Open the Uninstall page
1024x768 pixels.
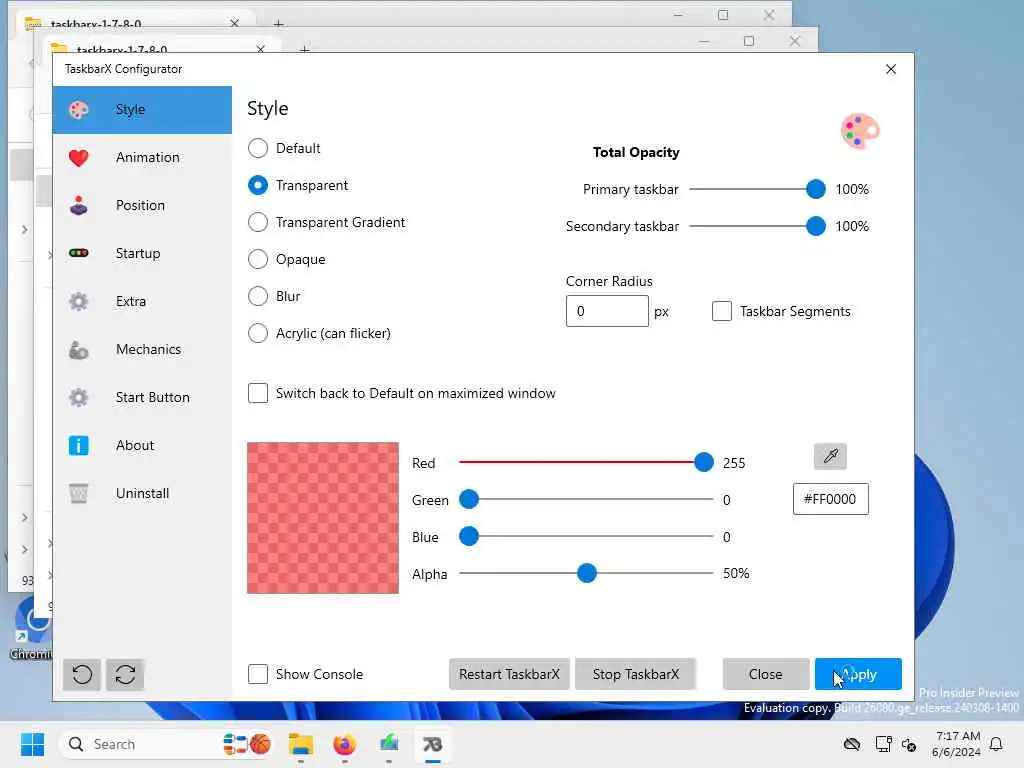point(142,494)
